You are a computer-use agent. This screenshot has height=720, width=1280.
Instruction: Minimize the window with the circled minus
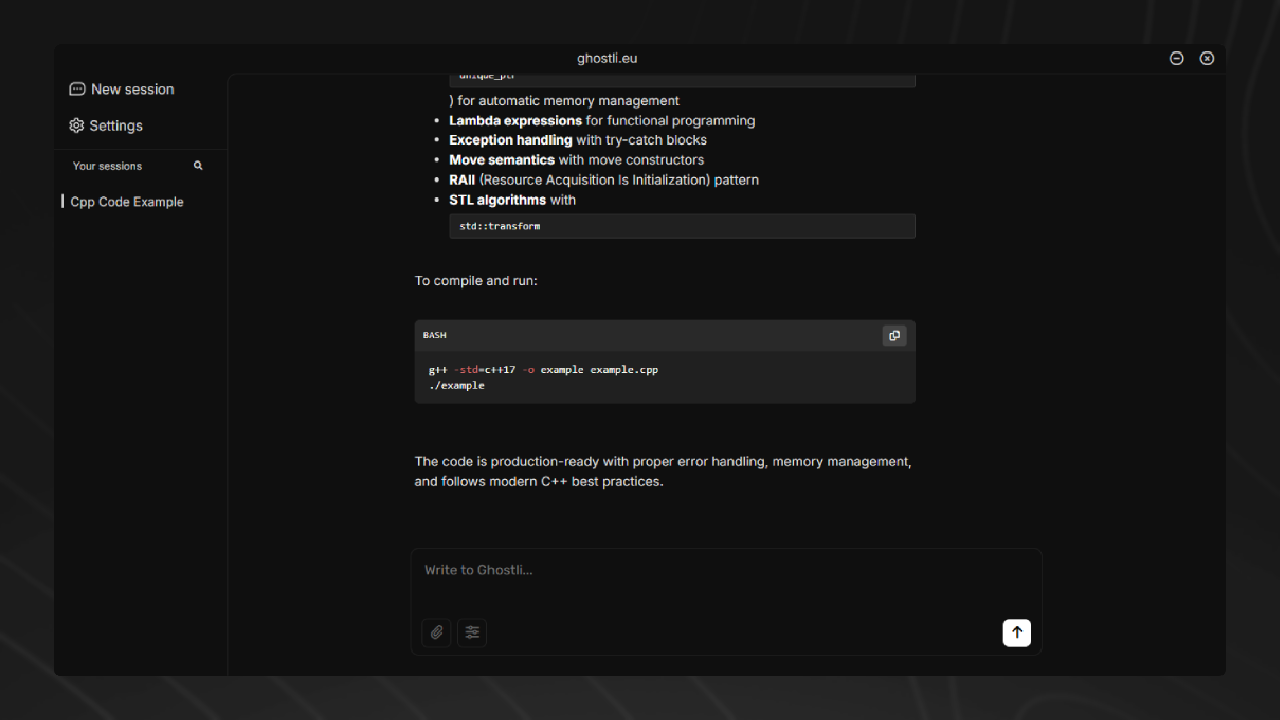coord(1176,58)
